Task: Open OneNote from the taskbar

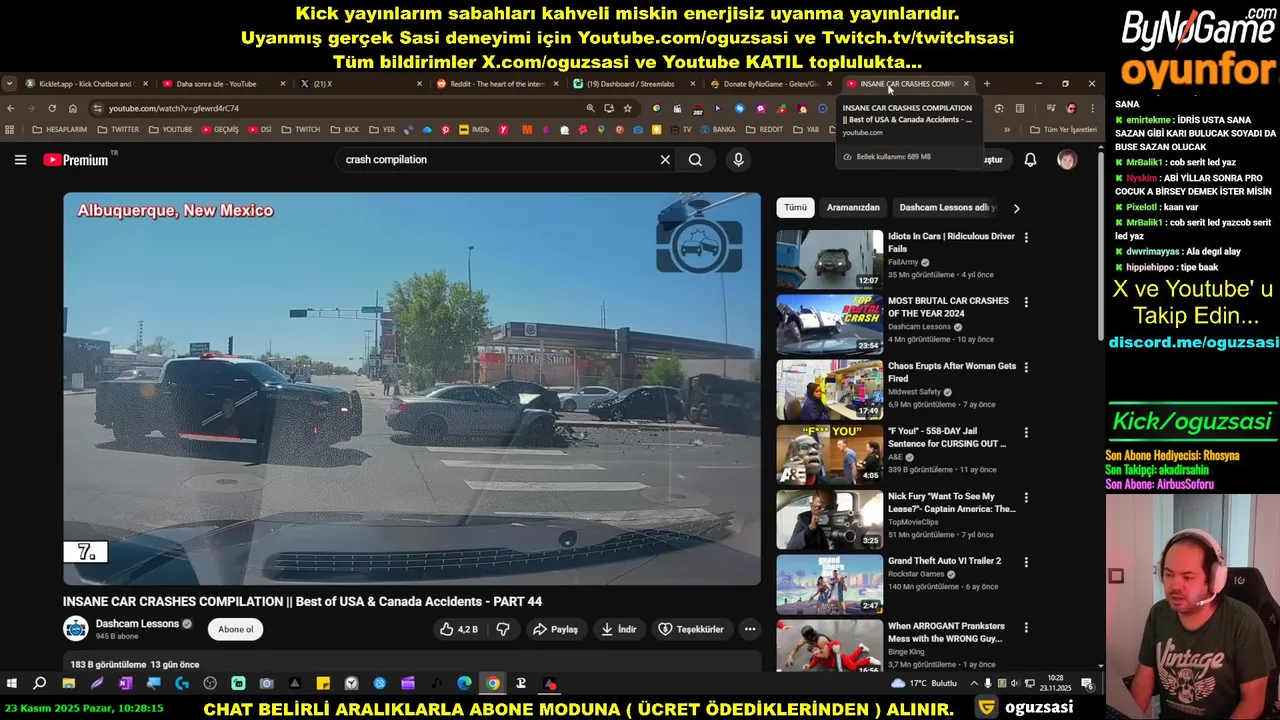Action: 125,684
